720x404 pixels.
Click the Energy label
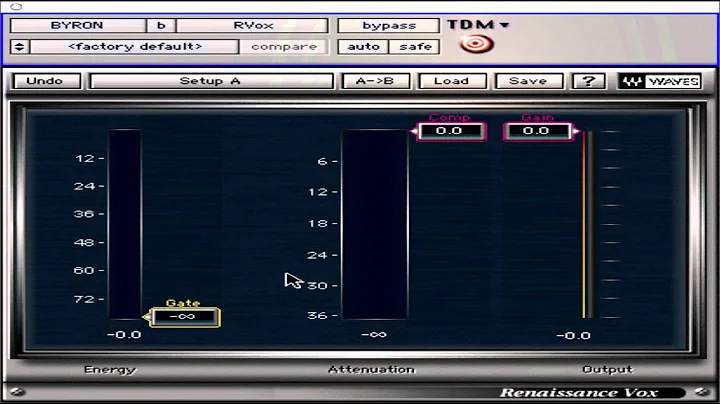click(110, 370)
